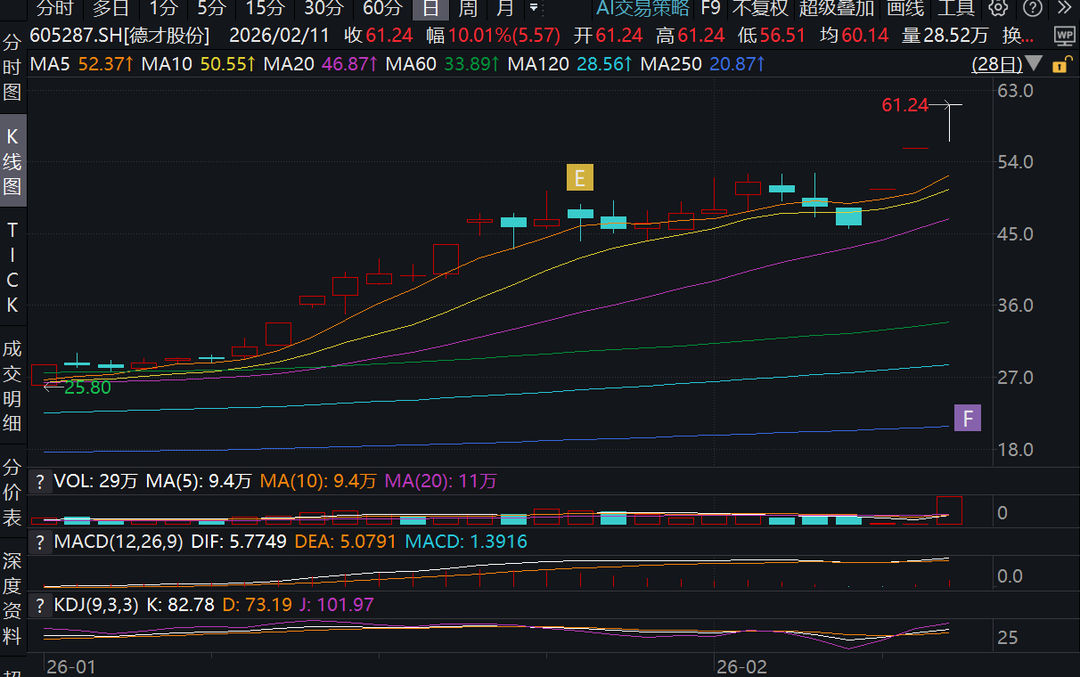Expand more periods dropdown after 月
Screen dimensions: 1080x677
coord(534,9)
